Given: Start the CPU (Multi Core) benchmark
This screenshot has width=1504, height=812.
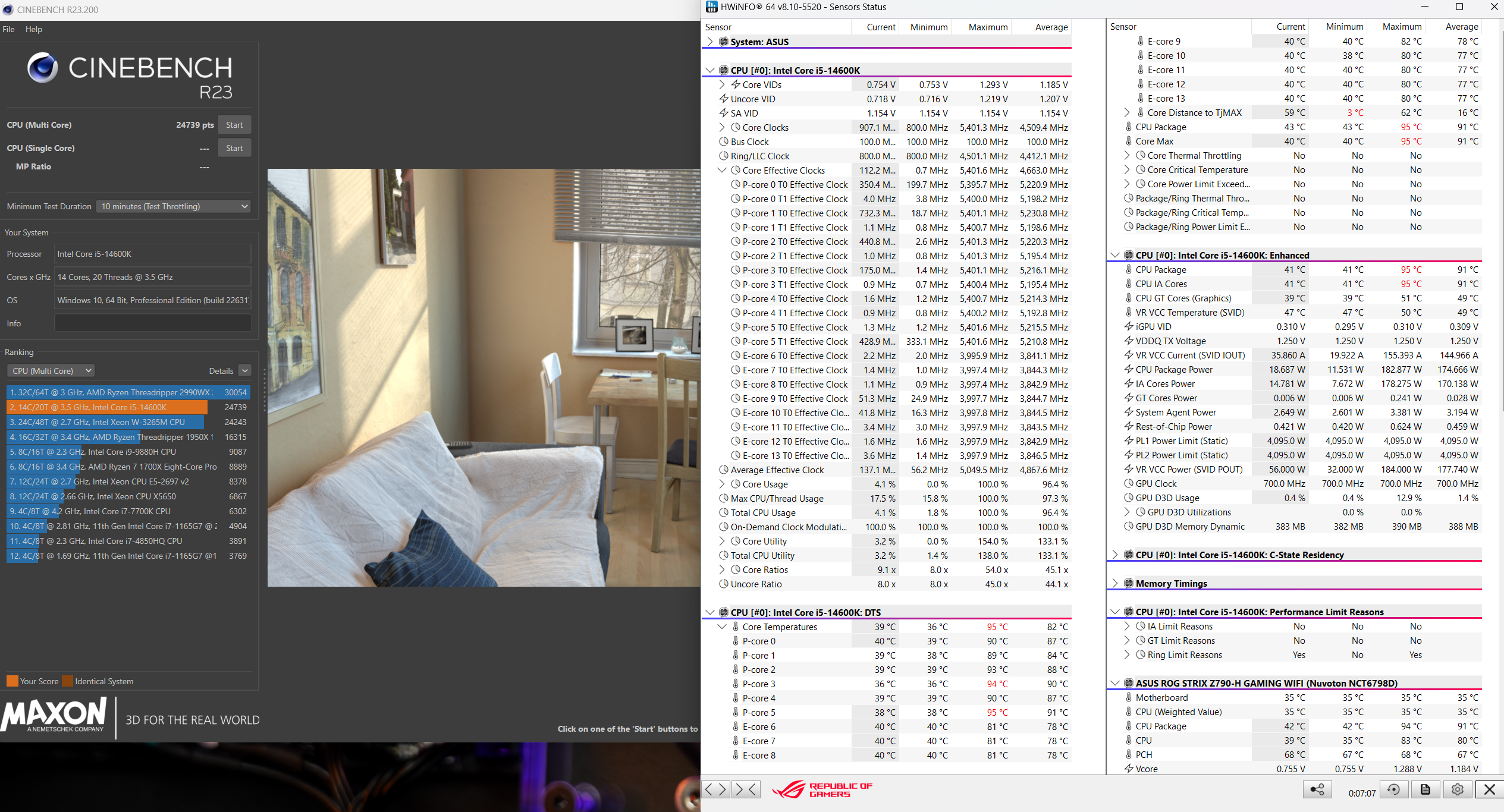Looking at the screenshot, I should 234,125.
